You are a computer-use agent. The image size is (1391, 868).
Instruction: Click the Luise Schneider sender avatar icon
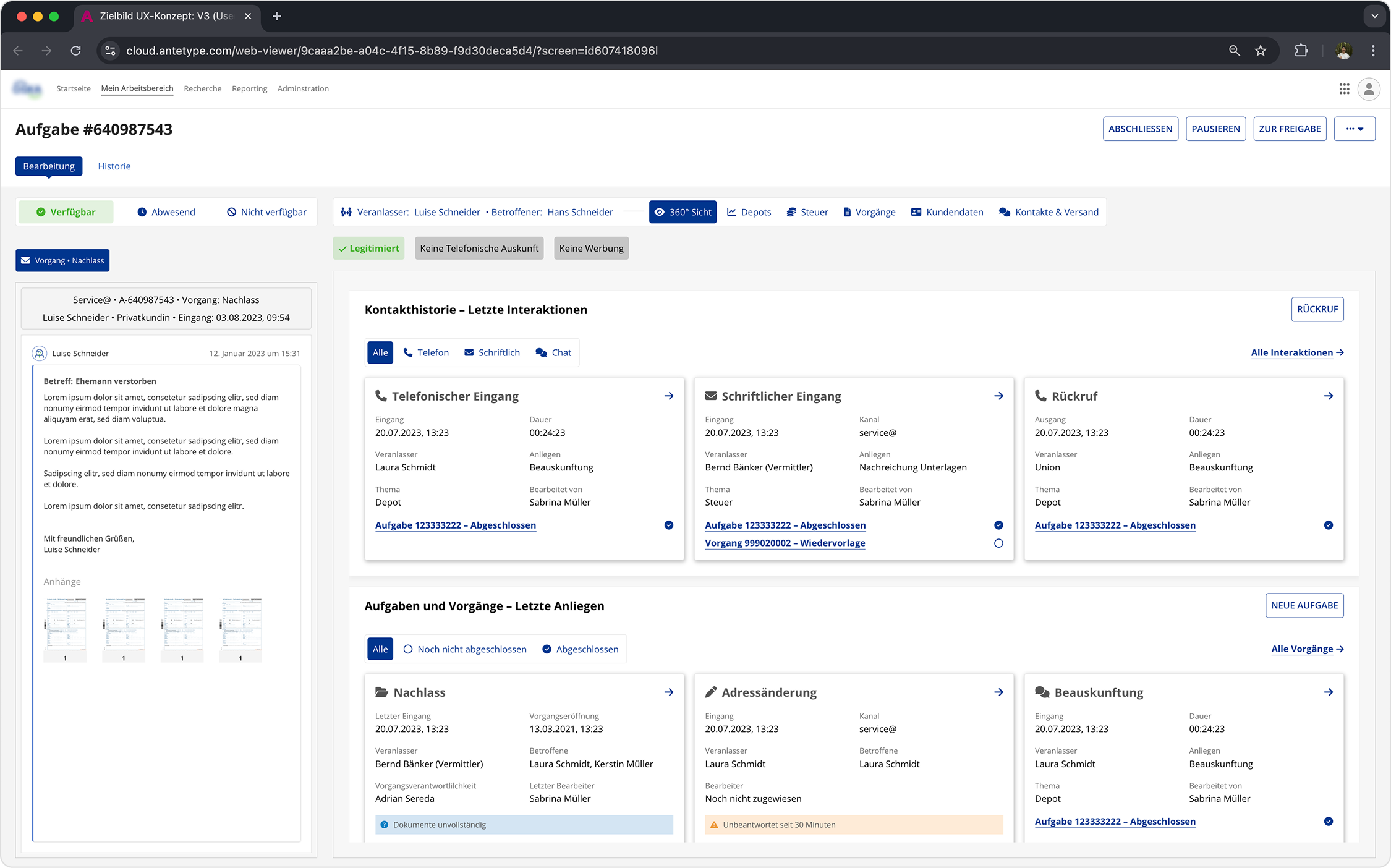click(x=40, y=353)
